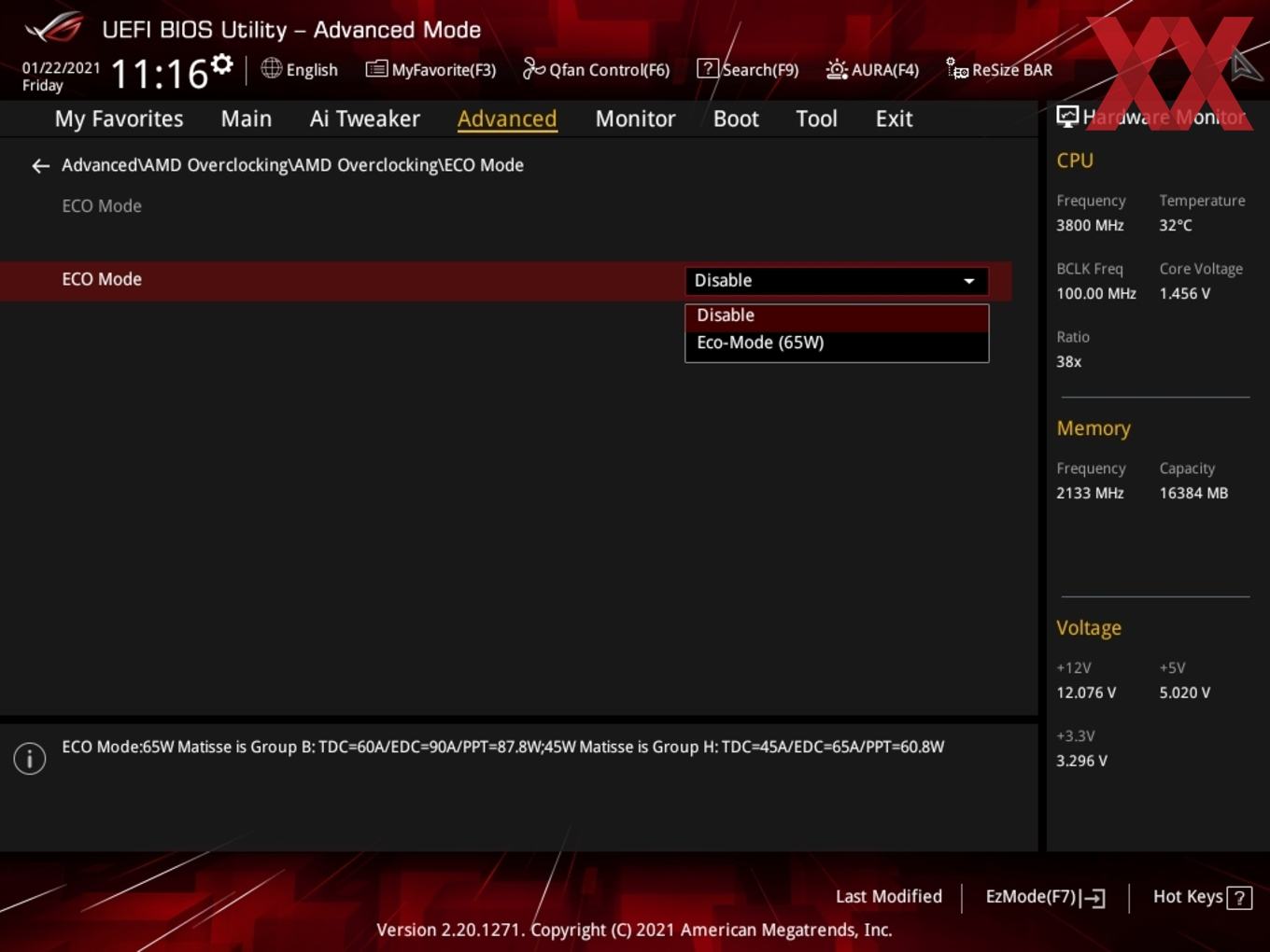This screenshot has width=1270, height=952.
Task: Click the globe language icon
Action: point(271,68)
